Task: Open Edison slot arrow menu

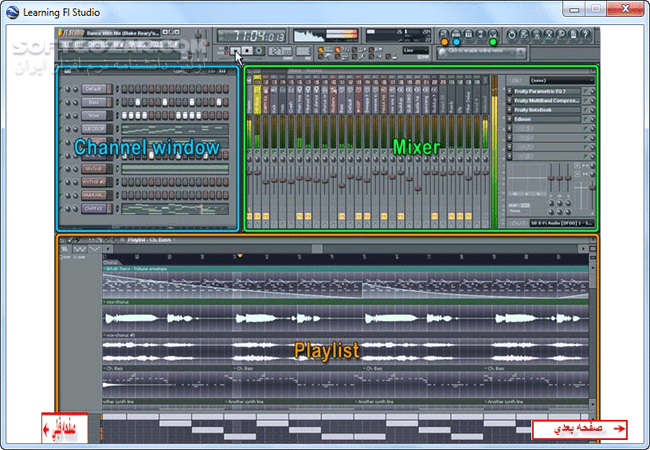Action: (509, 119)
